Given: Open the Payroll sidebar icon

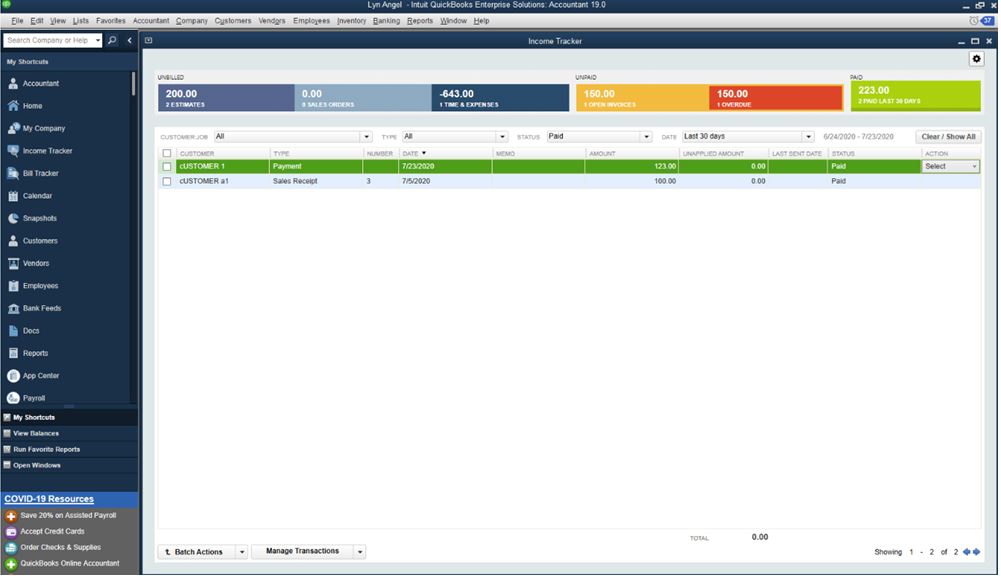Looking at the screenshot, I should click(x=13, y=398).
